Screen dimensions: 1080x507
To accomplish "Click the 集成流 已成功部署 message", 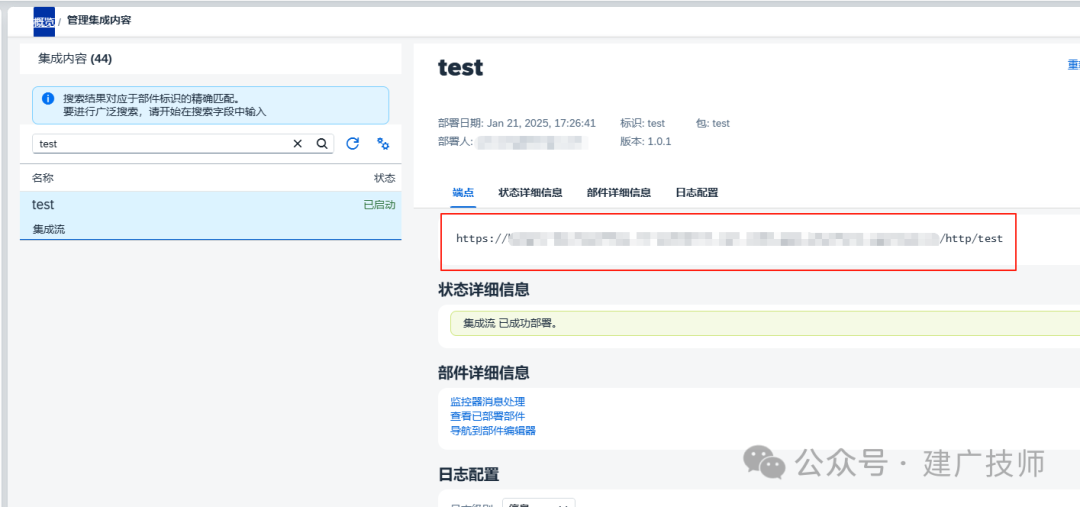I will tap(510, 322).
